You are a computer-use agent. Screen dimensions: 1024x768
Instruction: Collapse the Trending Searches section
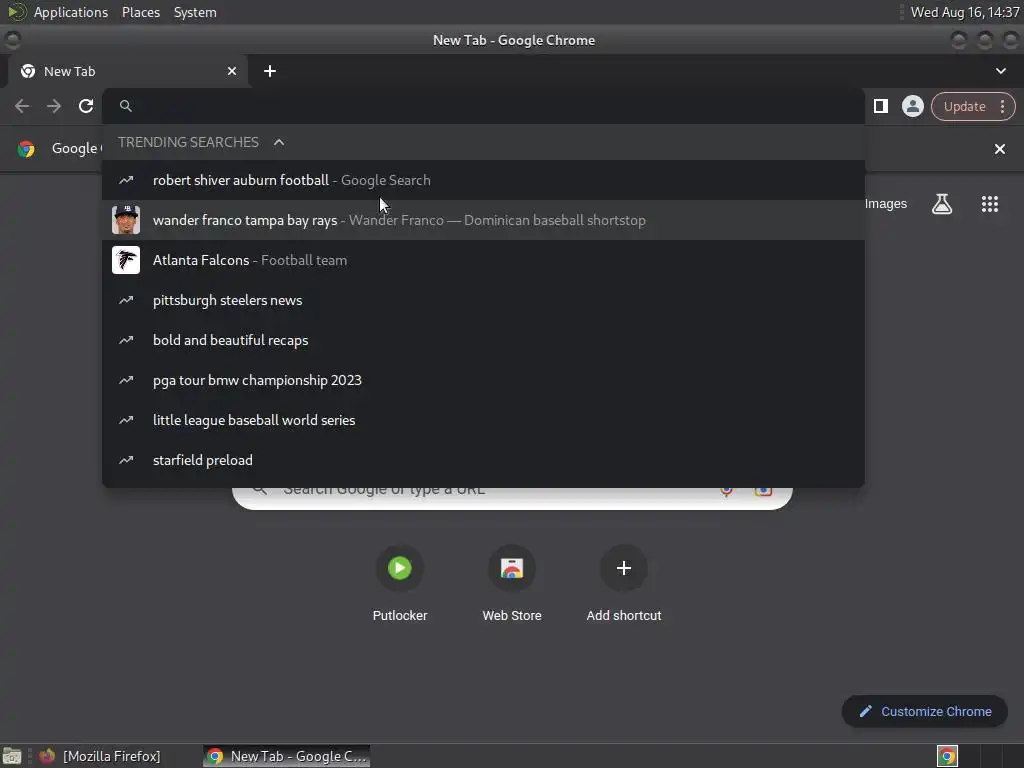[279, 142]
